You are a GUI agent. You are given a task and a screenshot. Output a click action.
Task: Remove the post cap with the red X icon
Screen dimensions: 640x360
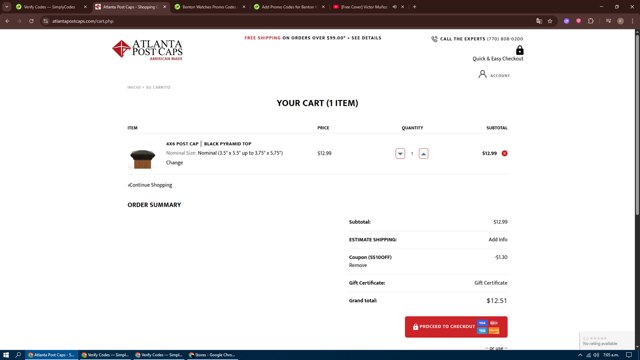pos(504,153)
